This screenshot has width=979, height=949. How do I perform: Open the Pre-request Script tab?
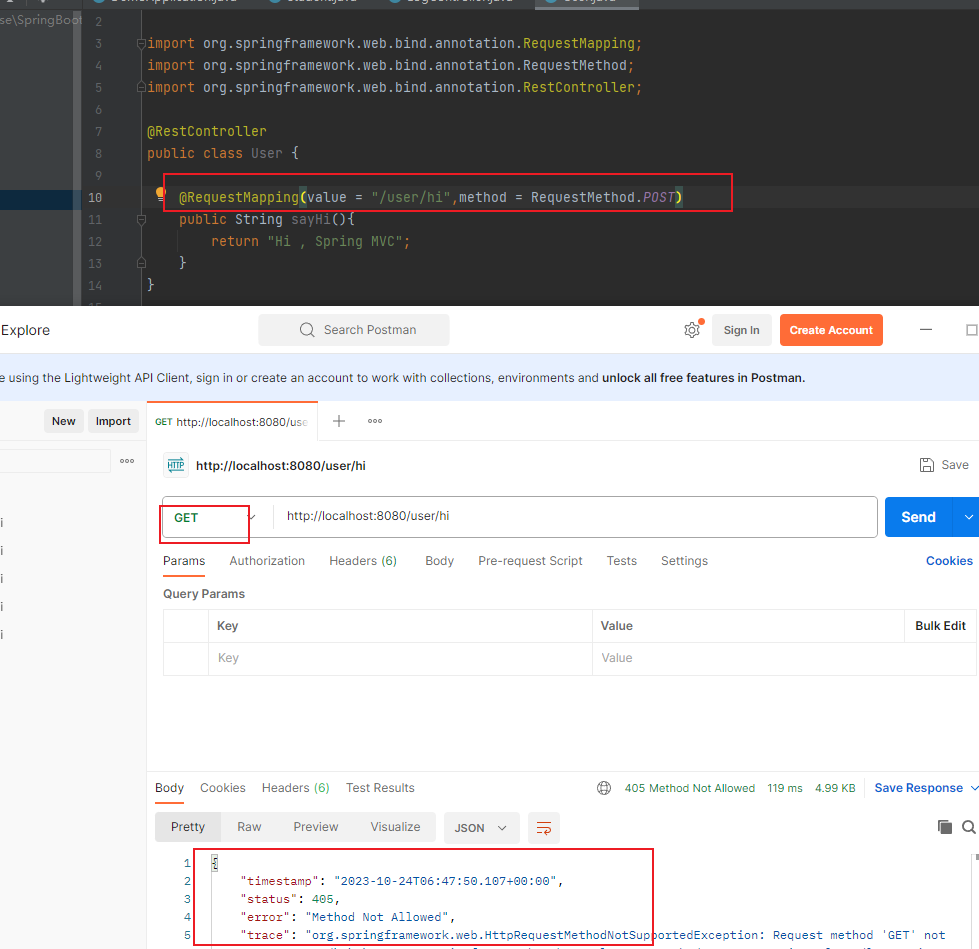click(x=530, y=561)
